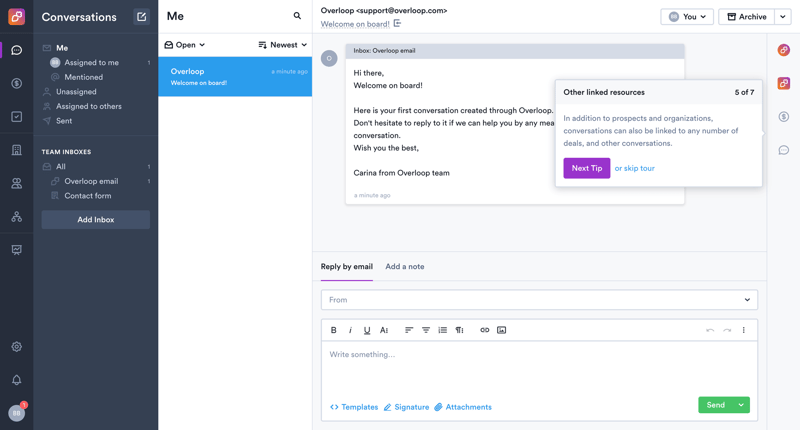Open paragraph format tool in editor

pyautogui.click(x=459, y=330)
